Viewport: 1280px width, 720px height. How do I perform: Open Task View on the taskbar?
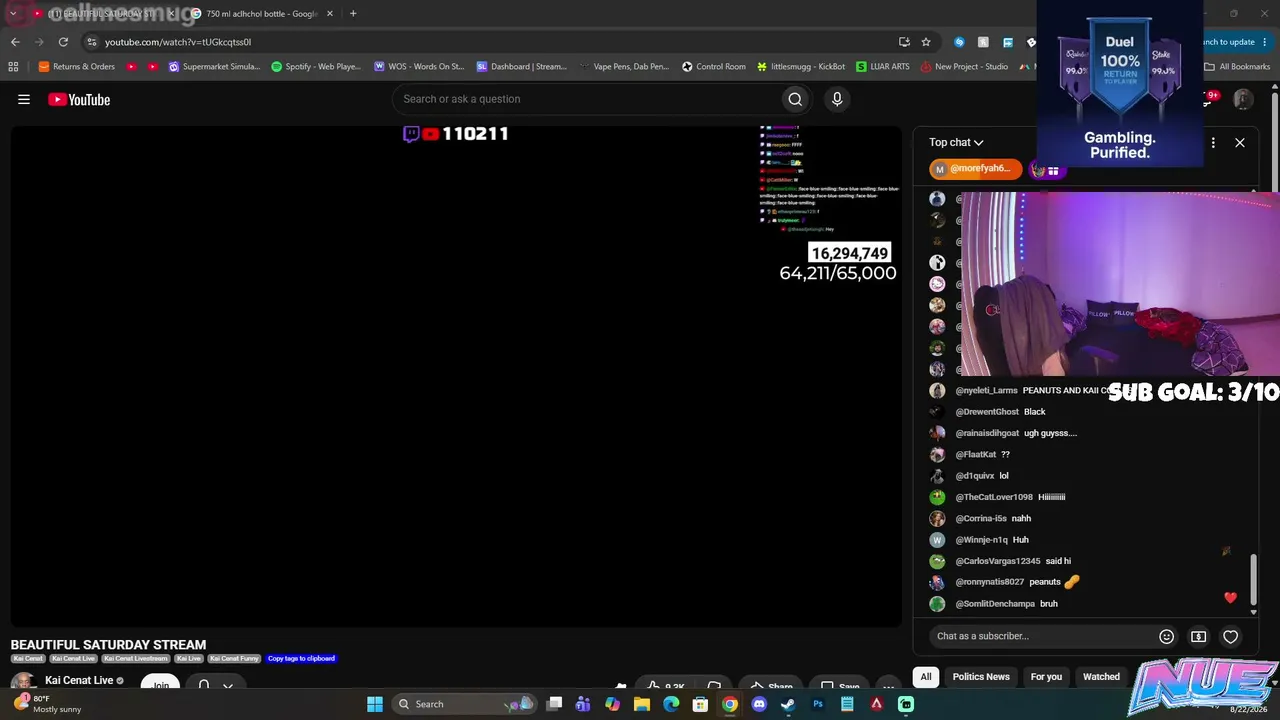click(x=555, y=704)
